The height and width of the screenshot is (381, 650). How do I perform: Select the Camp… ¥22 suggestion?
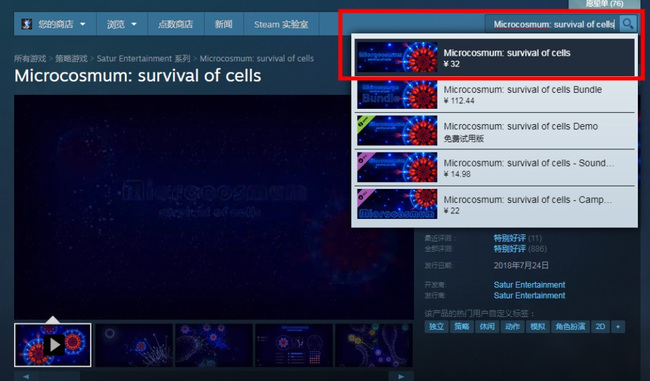coord(495,204)
